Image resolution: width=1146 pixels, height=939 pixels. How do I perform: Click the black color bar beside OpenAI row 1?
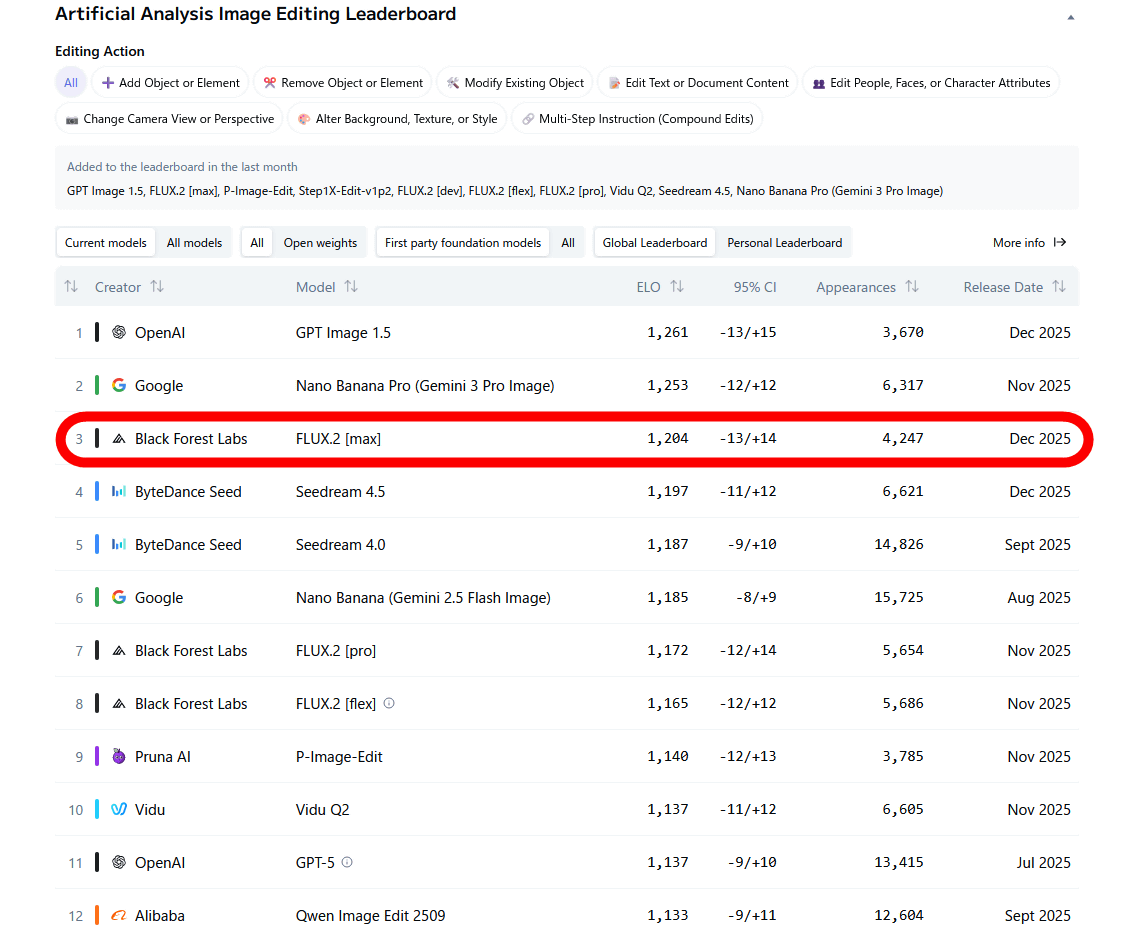click(97, 333)
